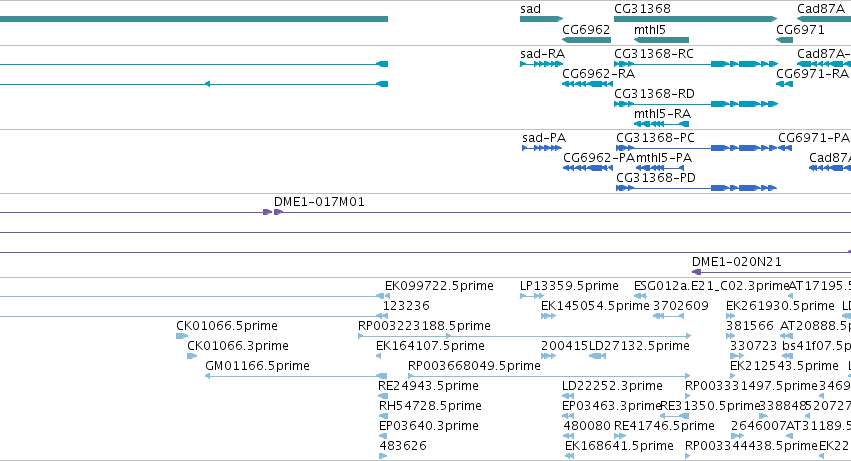
Task: Select the mthl5-RA transcript glyph
Action: (x=661, y=124)
